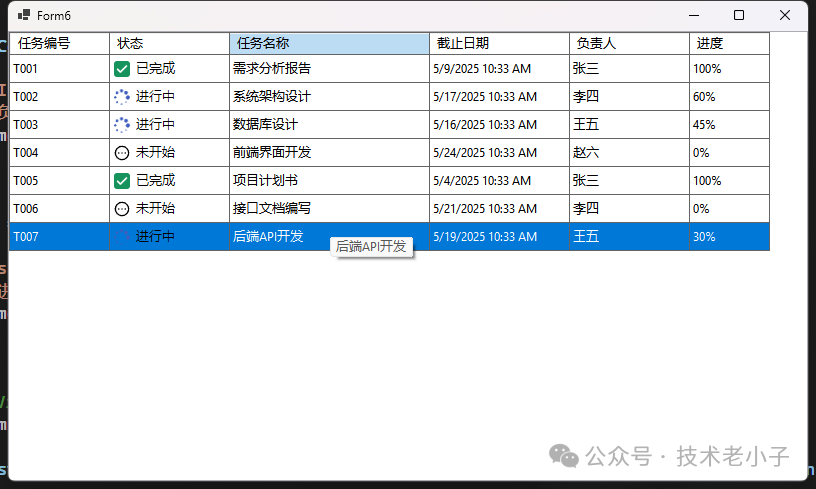Click the spinner status icon for T003
Image resolution: width=816 pixels, height=489 pixels.
click(122, 125)
